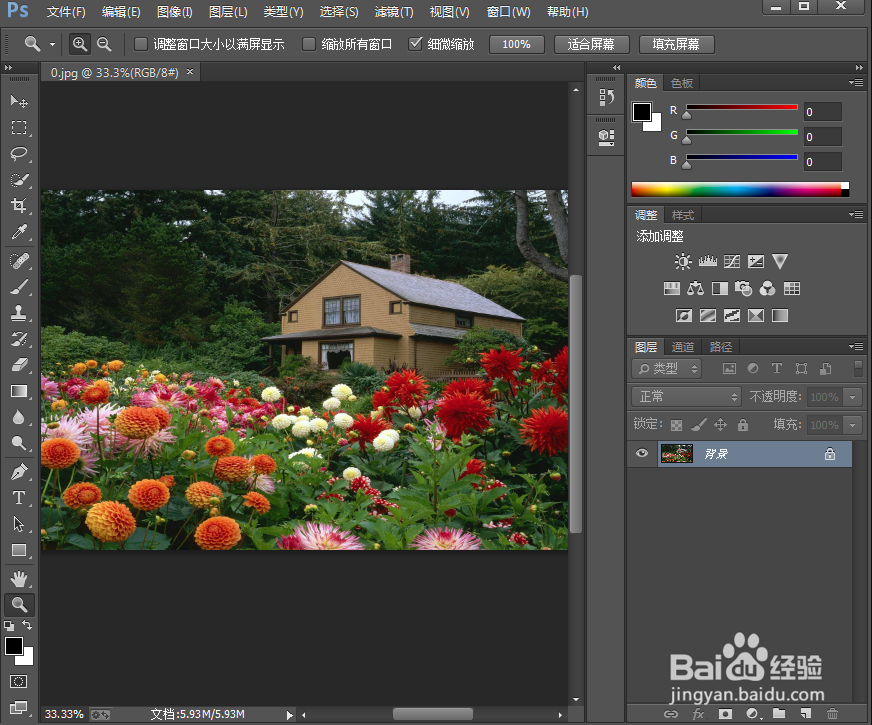The width and height of the screenshot is (872, 725).
Task: Toggle lock image pixels brush
Action: 698,425
